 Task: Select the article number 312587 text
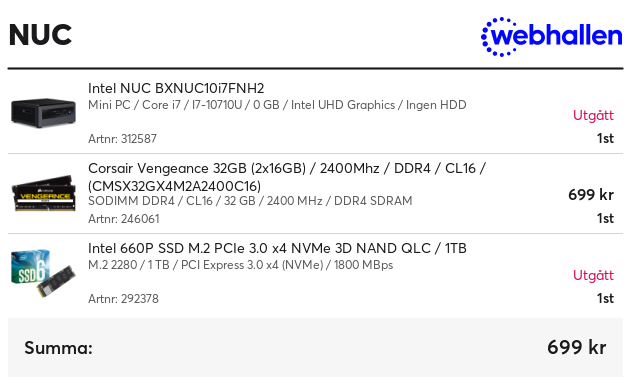click(x=122, y=139)
